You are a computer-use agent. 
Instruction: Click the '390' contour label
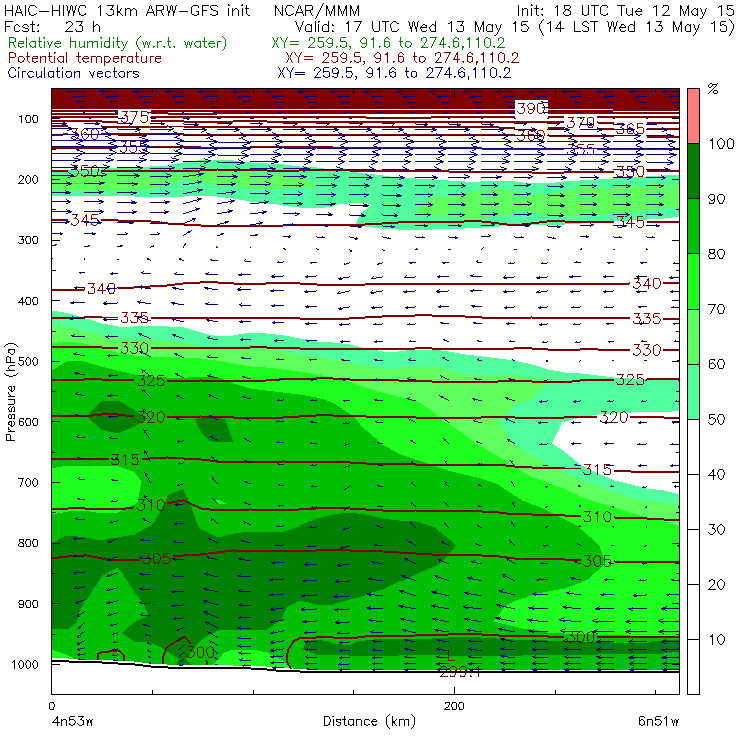(531, 109)
